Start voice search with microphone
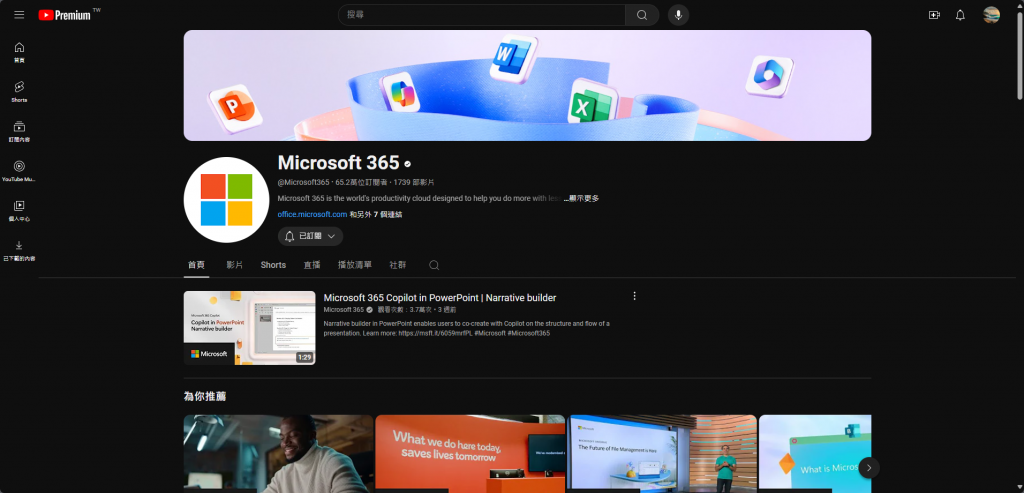The height and width of the screenshot is (493, 1024). (x=678, y=15)
